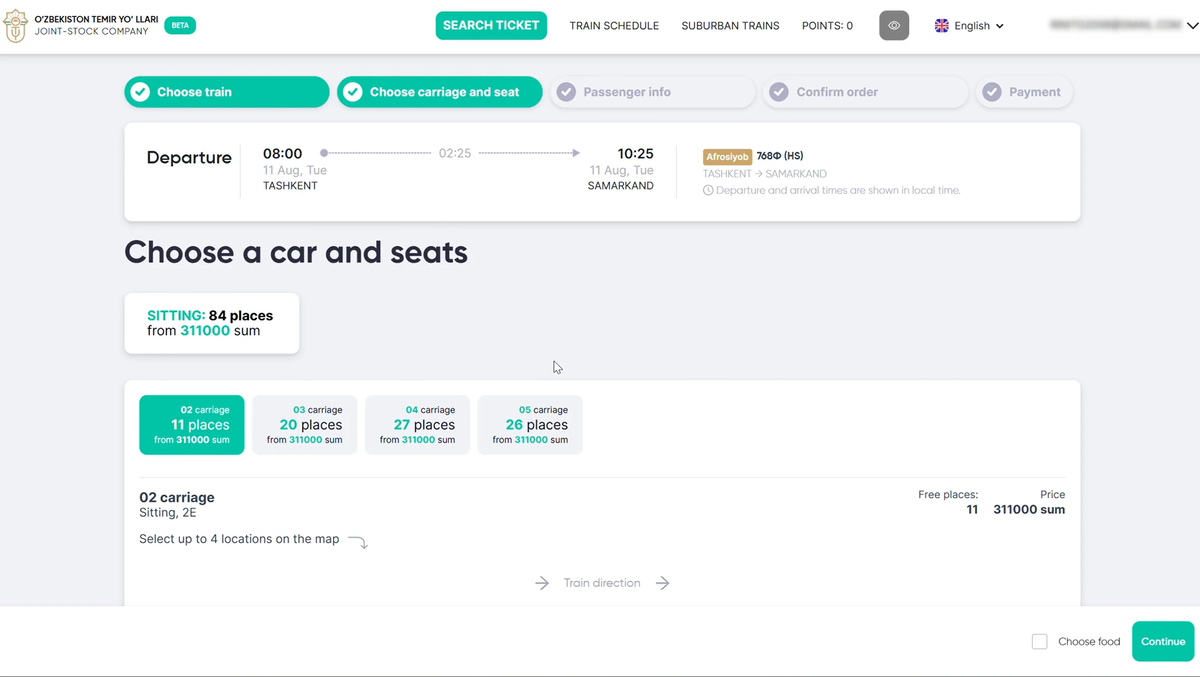The height and width of the screenshot is (677, 1200).
Task: Click the 311000 sum price value
Action: coord(1029,510)
